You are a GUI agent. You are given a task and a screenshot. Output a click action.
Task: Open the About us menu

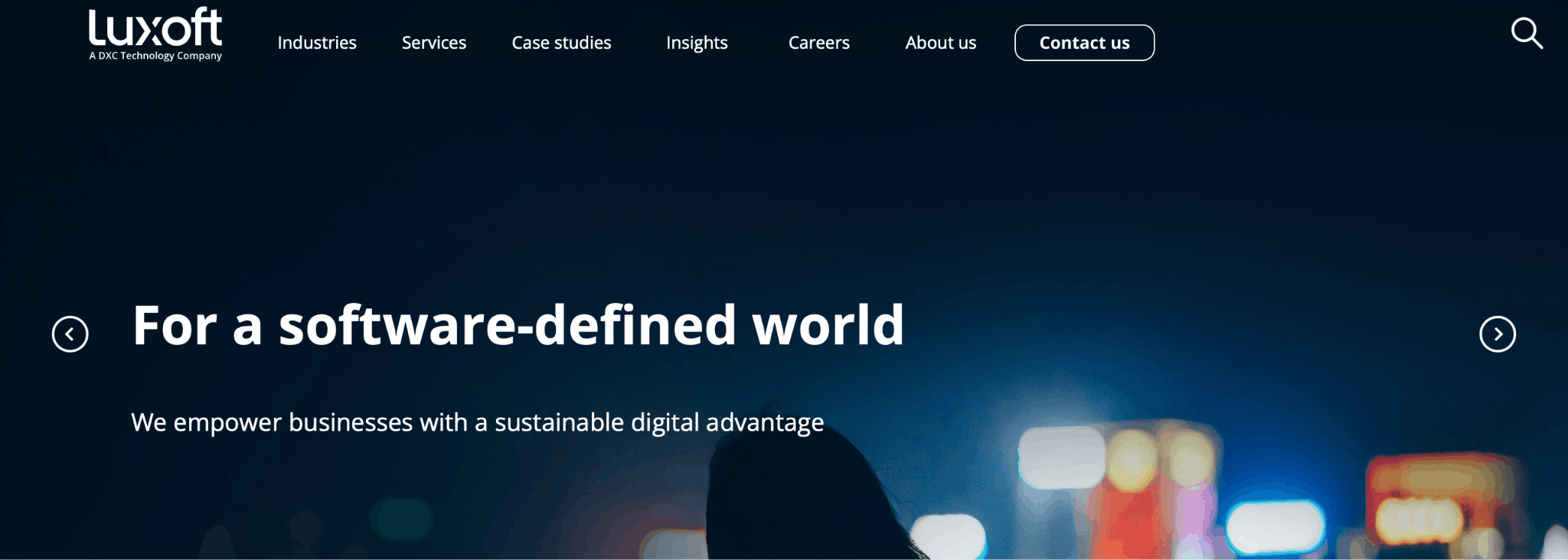click(941, 43)
